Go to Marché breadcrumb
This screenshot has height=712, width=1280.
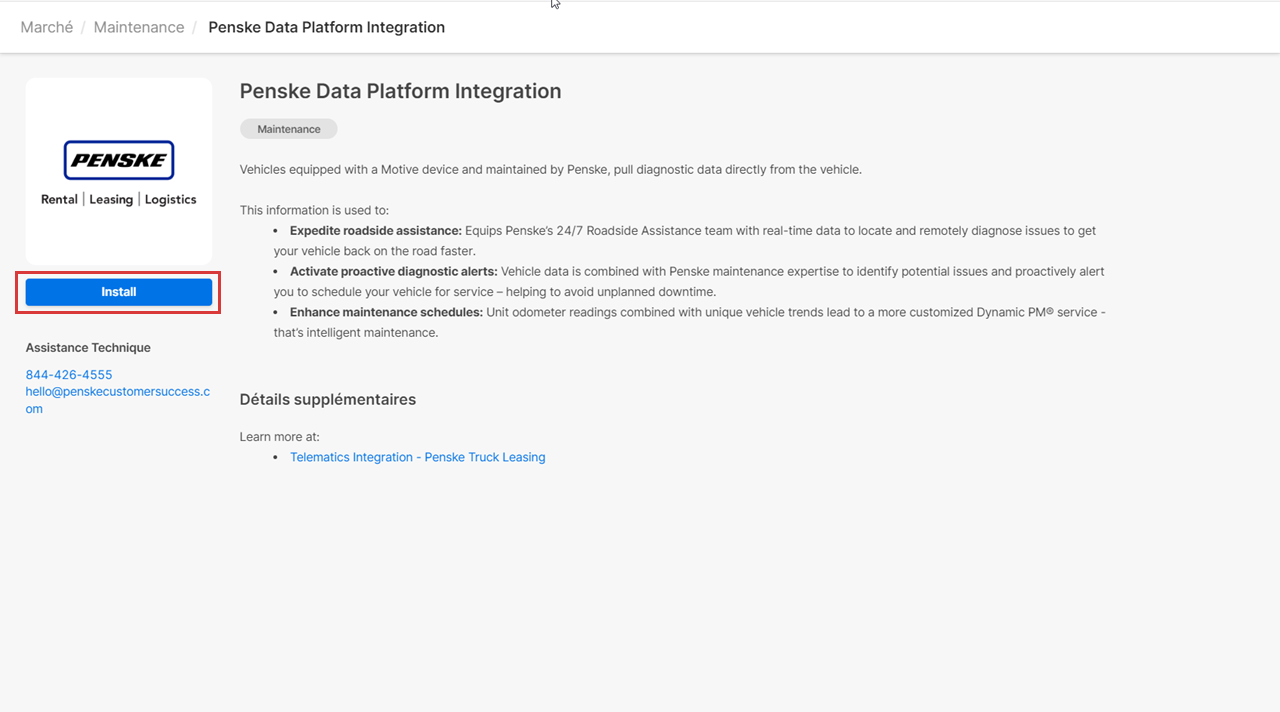coord(47,27)
